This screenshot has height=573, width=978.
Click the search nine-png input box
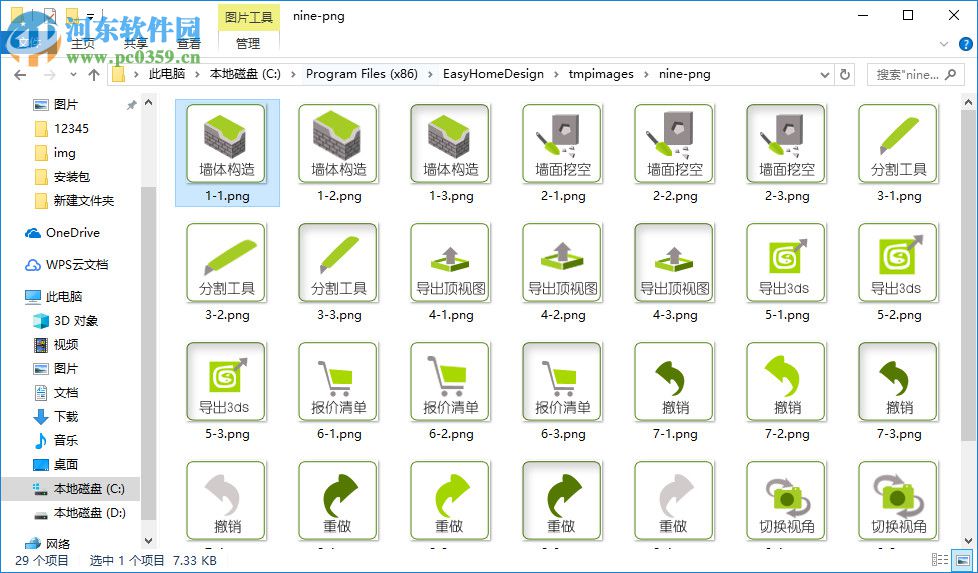pos(915,75)
